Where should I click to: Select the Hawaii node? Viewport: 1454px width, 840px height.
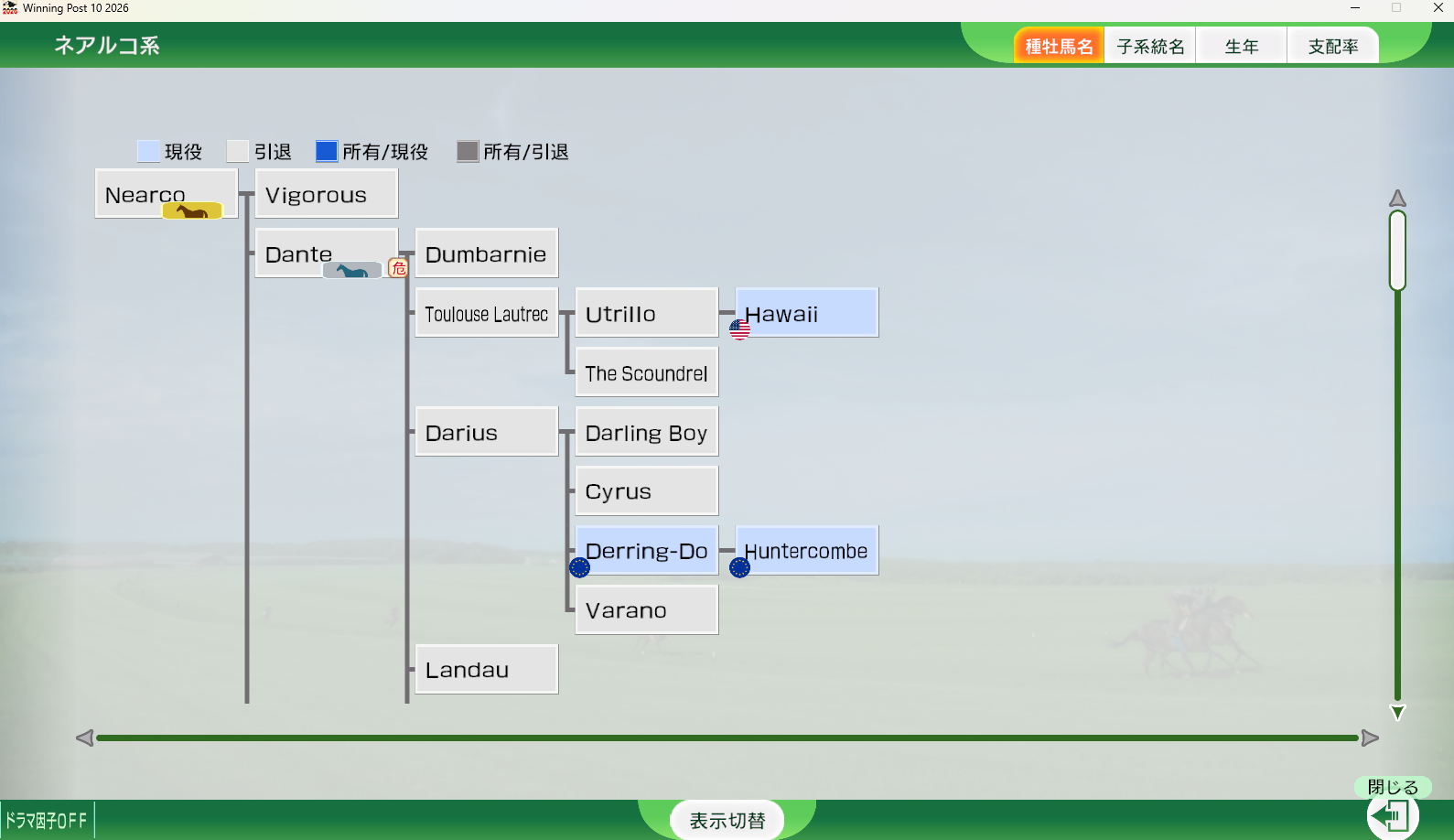[x=807, y=312]
